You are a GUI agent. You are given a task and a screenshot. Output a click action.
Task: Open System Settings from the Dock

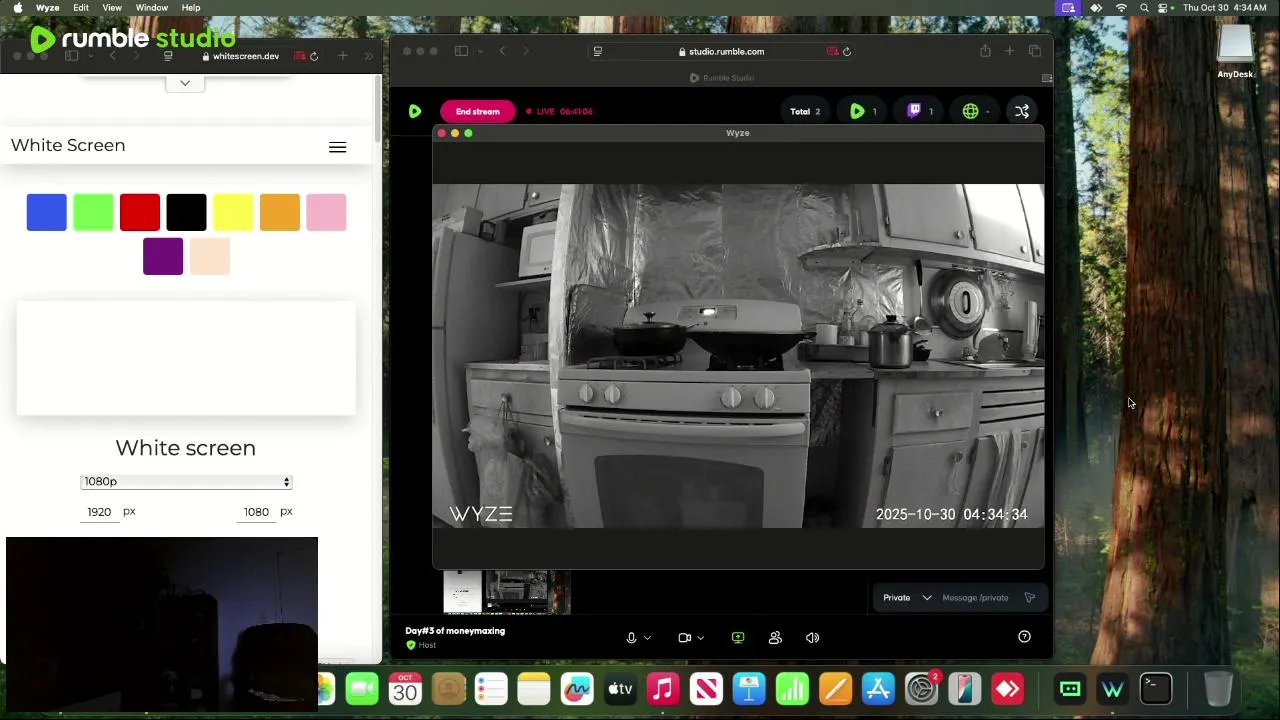click(x=921, y=689)
